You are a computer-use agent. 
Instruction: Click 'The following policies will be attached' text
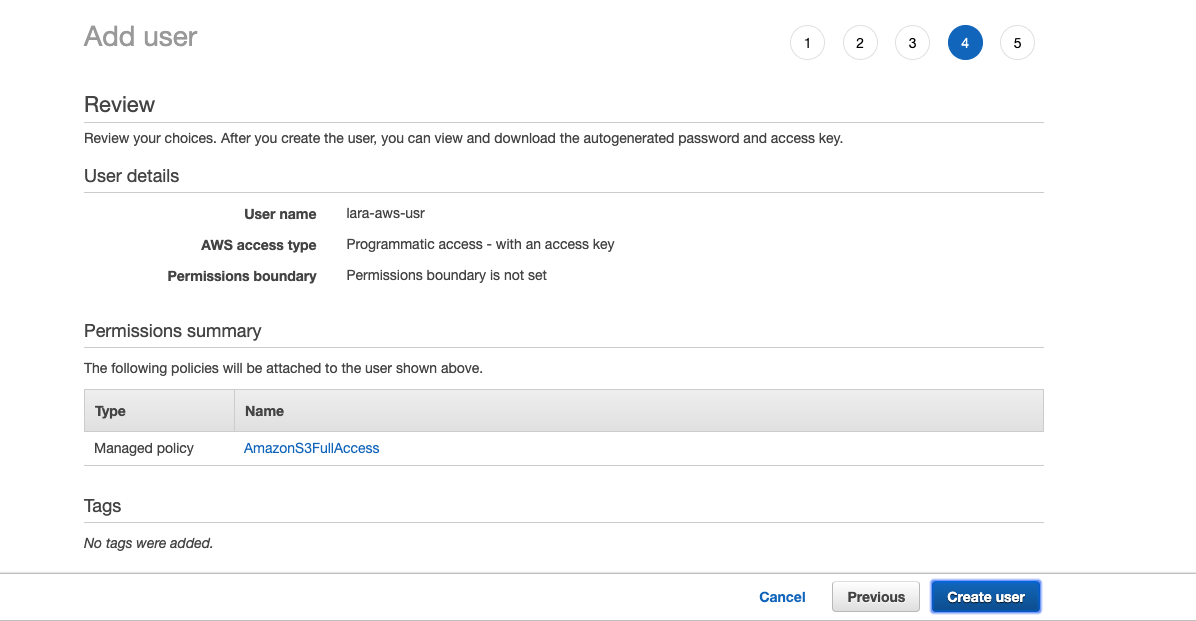coord(283,368)
